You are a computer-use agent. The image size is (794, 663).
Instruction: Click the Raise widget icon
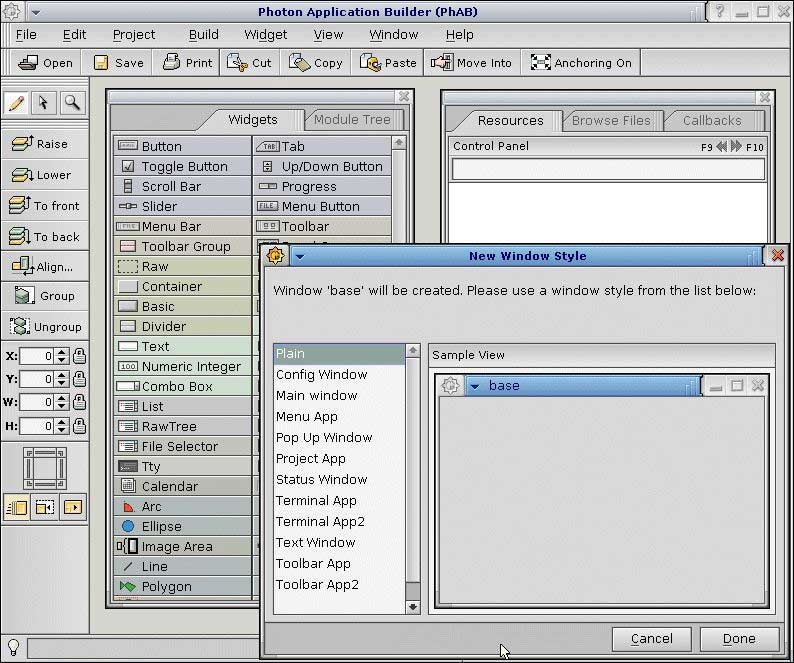(21, 144)
